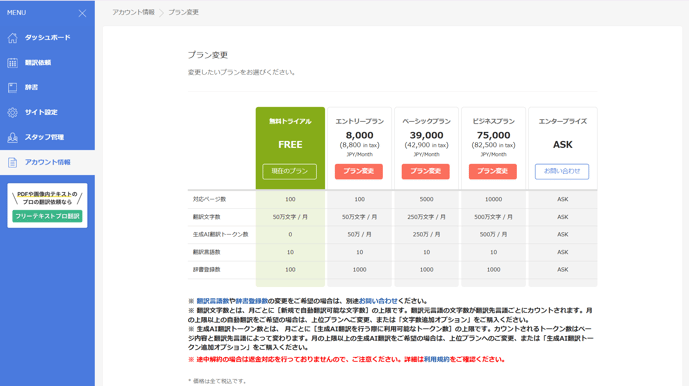Image resolution: width=689 pixels, height=386 pixels.
Task: Click エントリープラン plan title
Action: point(359,121)
